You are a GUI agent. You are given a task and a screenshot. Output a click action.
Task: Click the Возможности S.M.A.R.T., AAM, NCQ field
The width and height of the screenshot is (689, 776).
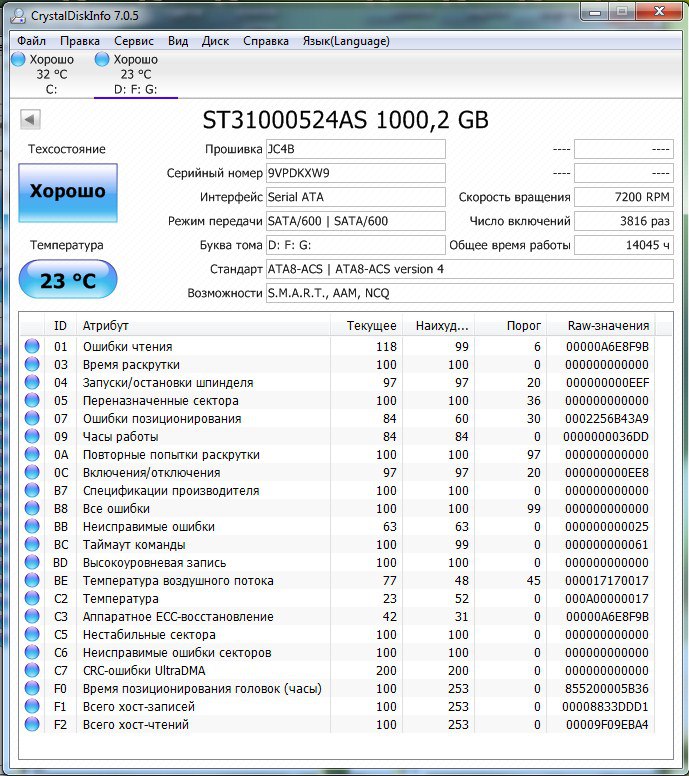pyautogui.click(x=470, y=293)
